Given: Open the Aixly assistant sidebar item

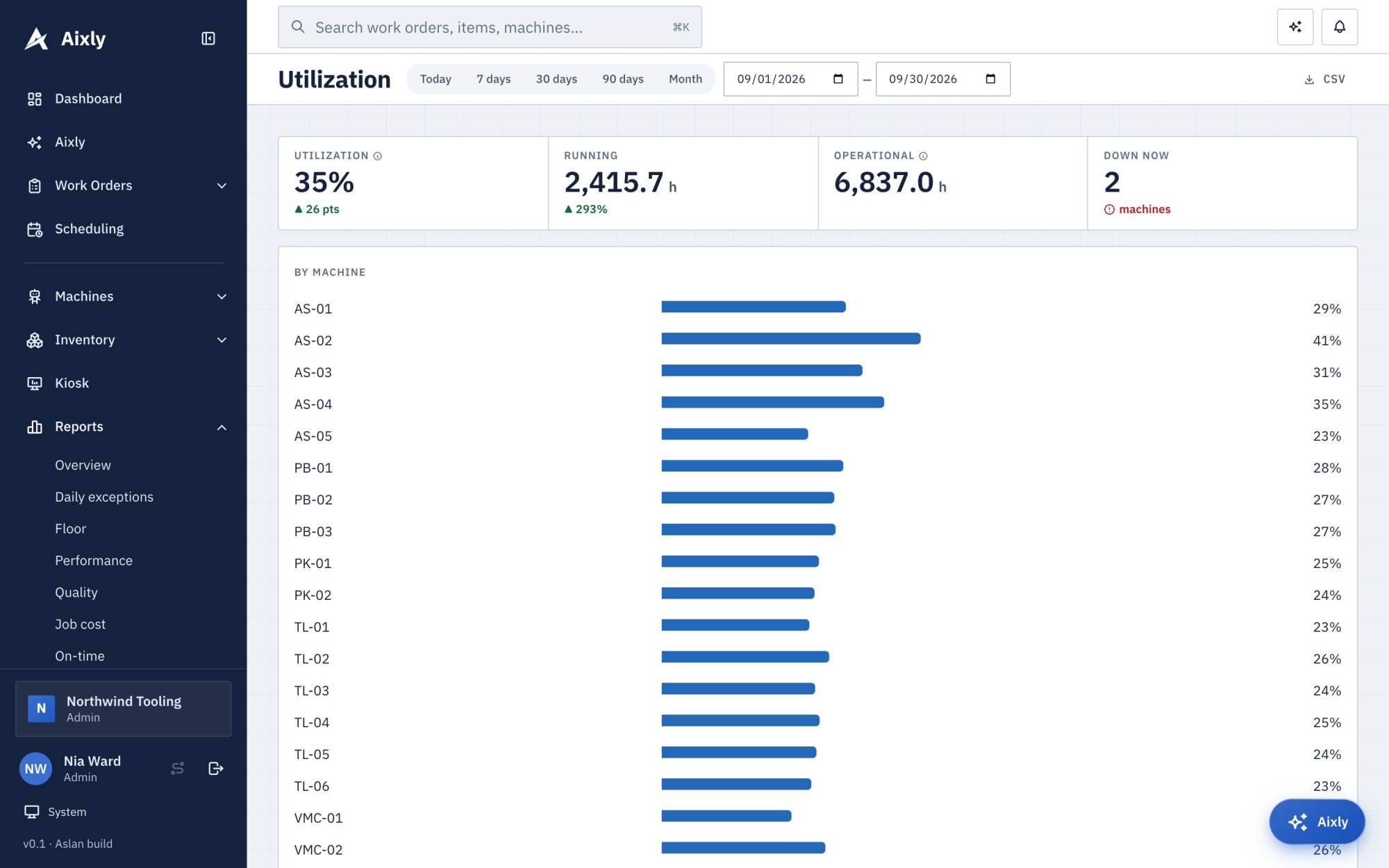Looking at the screenshot, I should point(124,142).
